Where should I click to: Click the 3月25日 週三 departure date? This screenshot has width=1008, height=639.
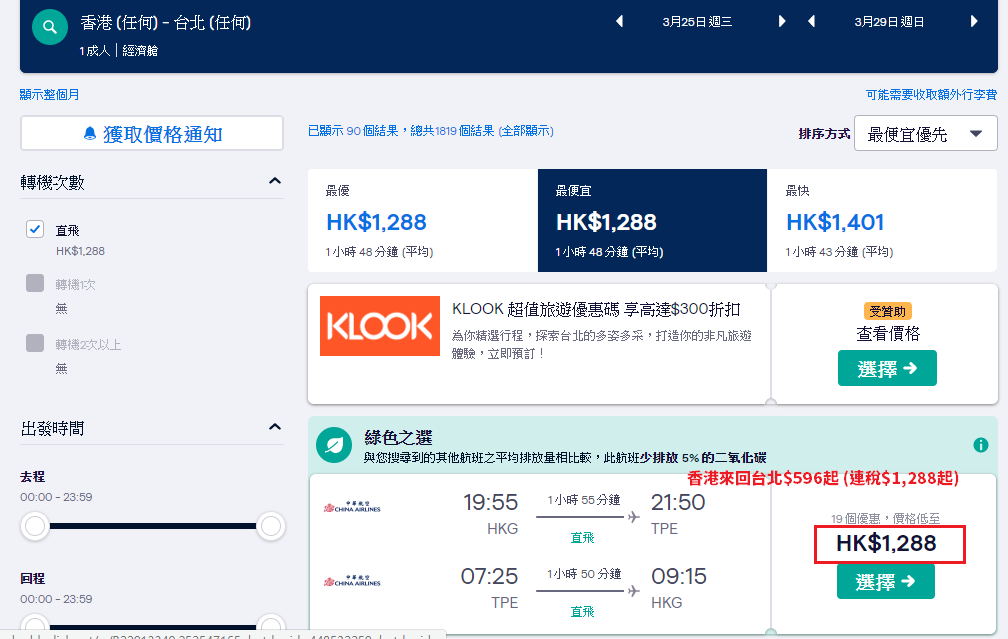(x=698, y=22)
